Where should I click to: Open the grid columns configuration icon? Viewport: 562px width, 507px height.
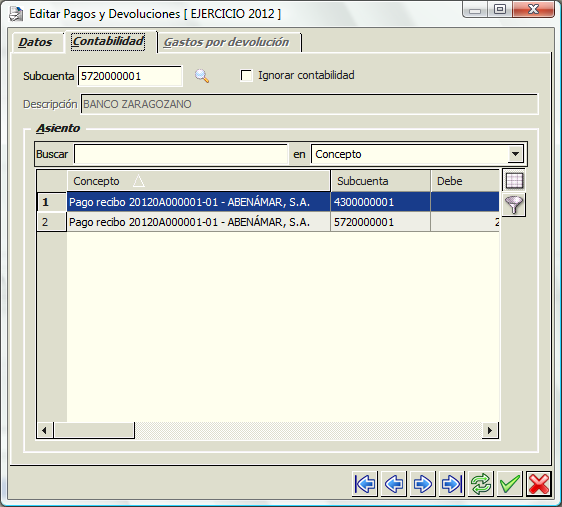[514, 181]
